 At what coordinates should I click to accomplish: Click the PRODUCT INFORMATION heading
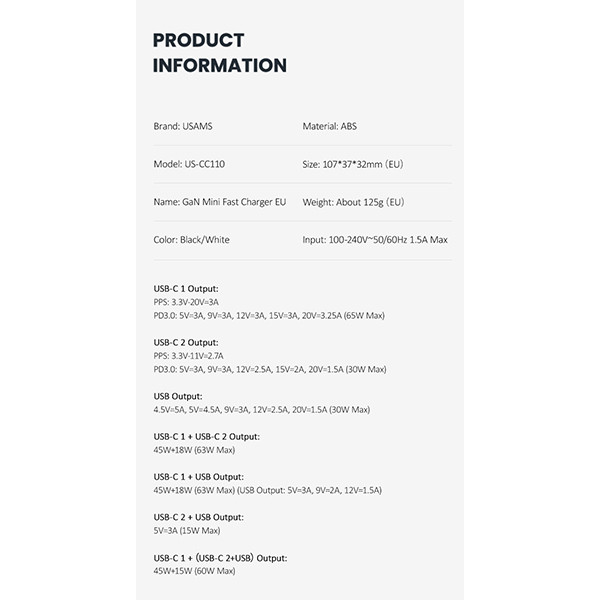(219, 53)
